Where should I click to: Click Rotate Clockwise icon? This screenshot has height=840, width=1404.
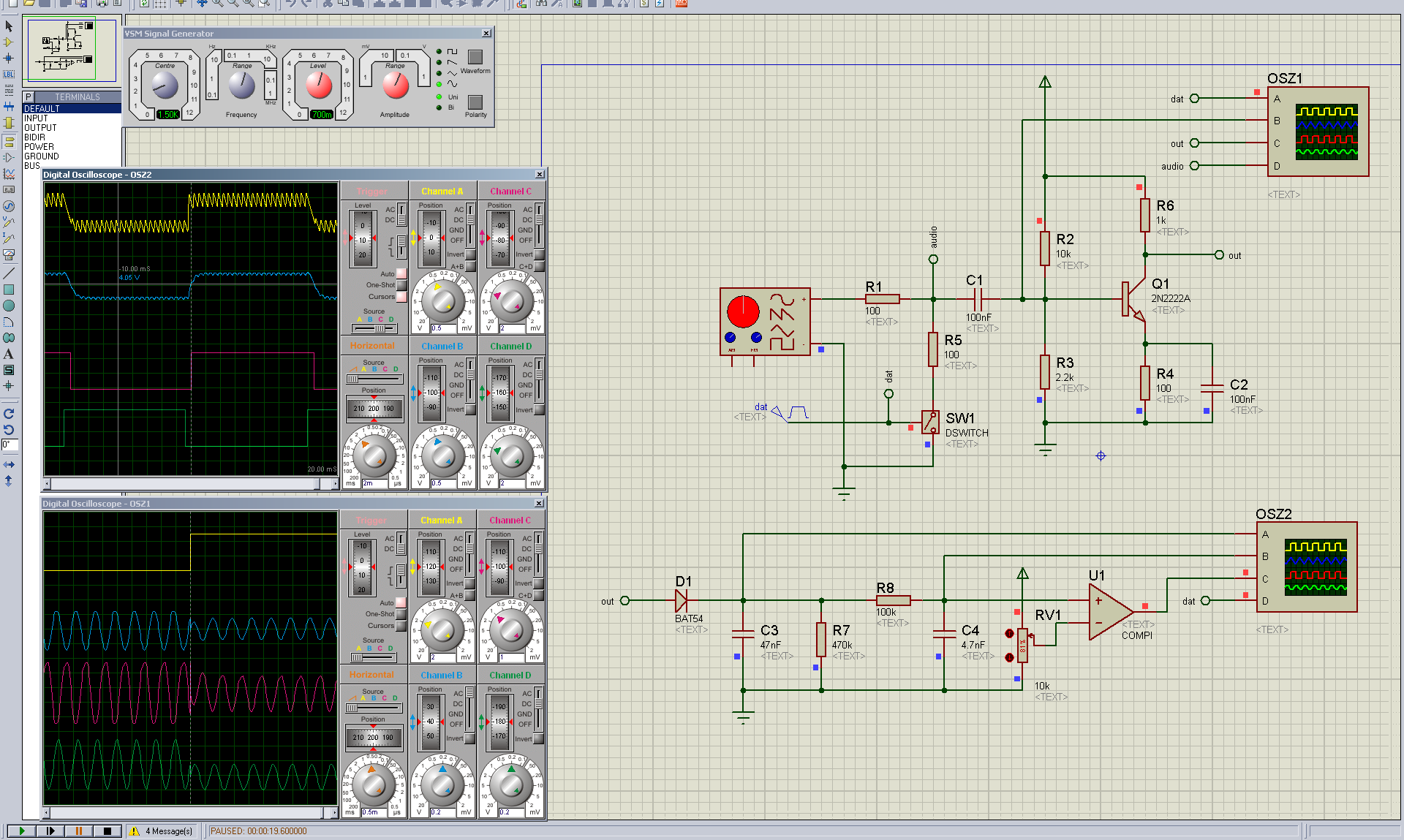pyautogui.click(x=9, y=413)
